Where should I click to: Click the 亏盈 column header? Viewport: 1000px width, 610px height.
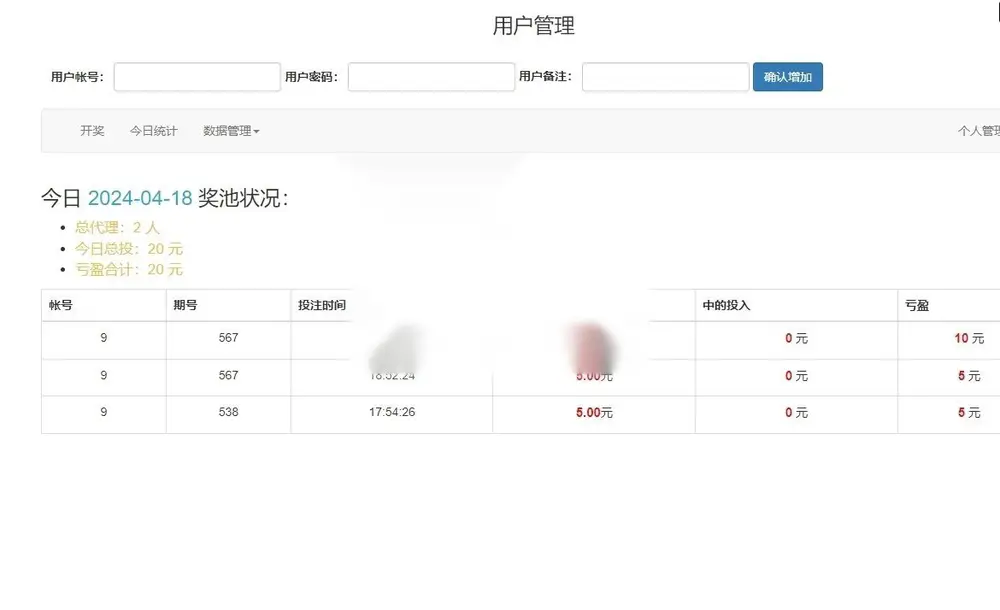pyautogui.click(x=916, y=305)
